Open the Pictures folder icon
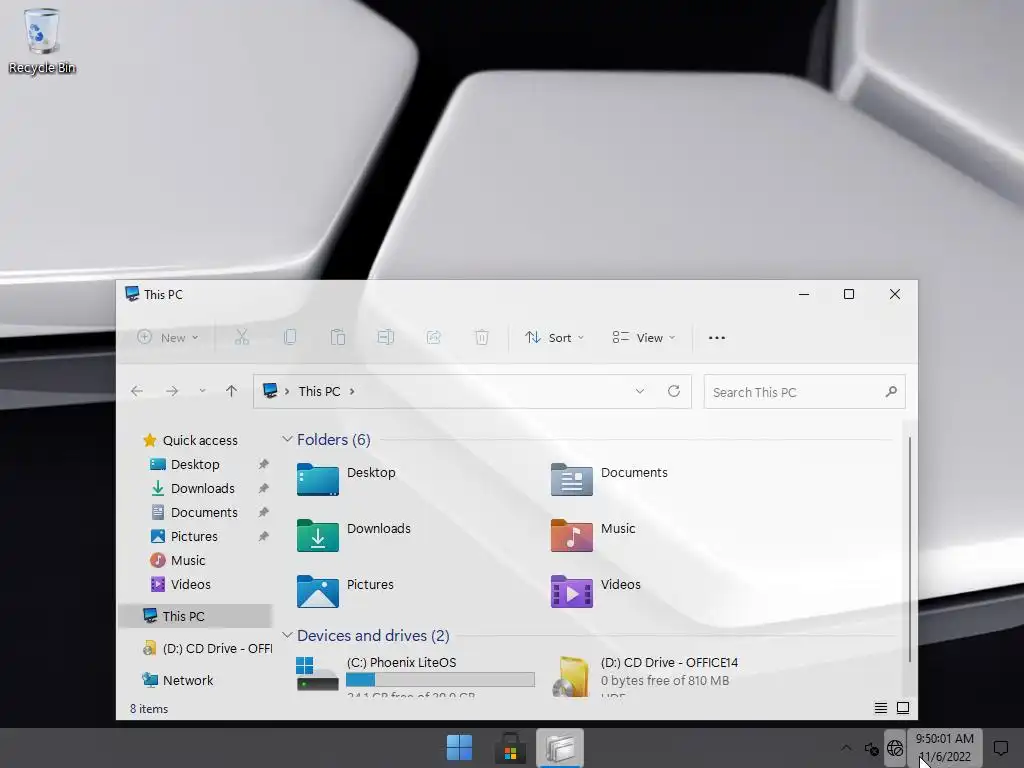This screenshot has width=1024, height=768. 317,591
